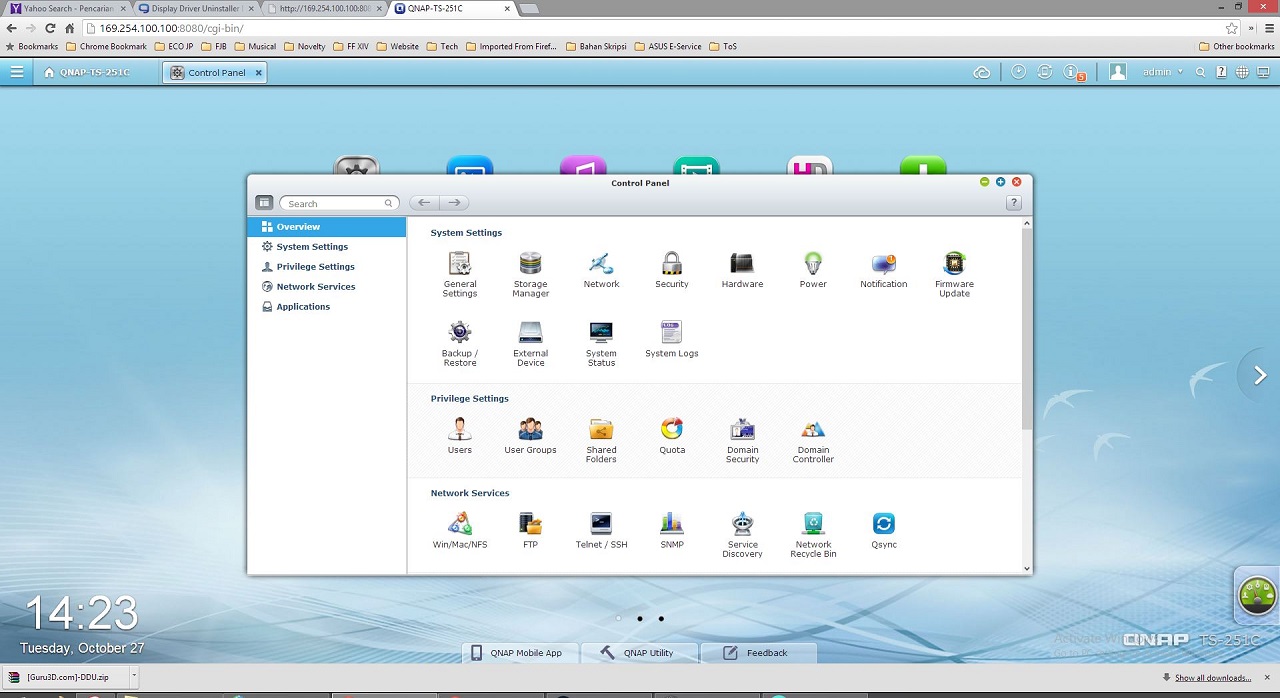The image size is (1280, 698).
Task: Open System Logs icon
Action: coord(671,339)
